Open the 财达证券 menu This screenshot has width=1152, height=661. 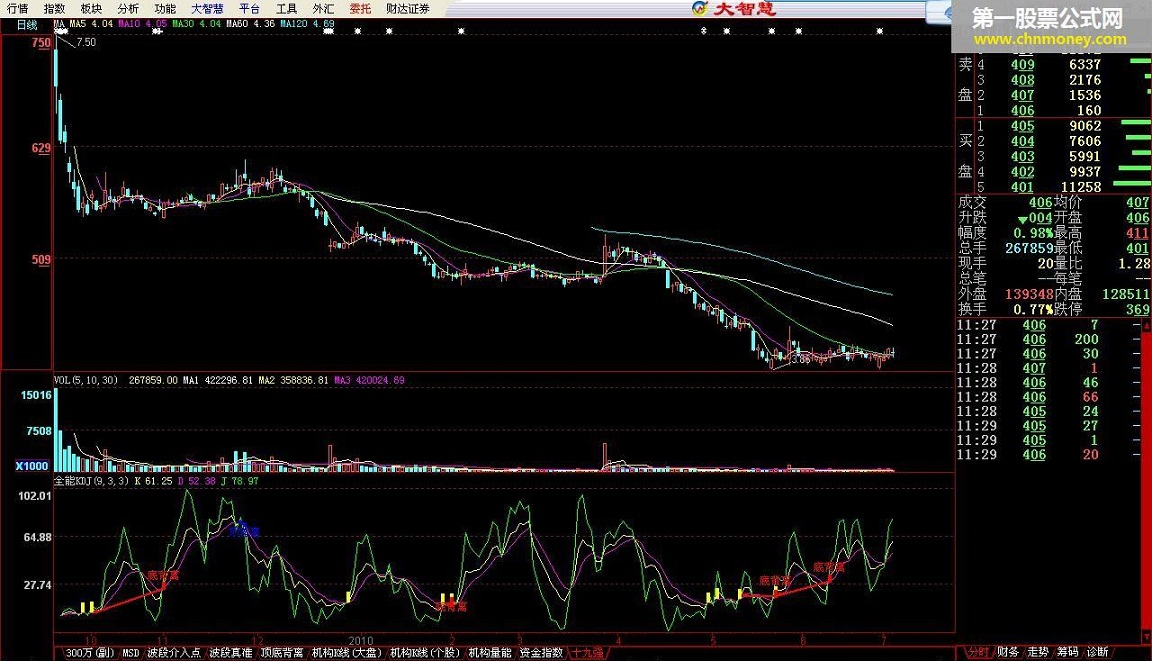pyautogui.click(x=408, y=9)
